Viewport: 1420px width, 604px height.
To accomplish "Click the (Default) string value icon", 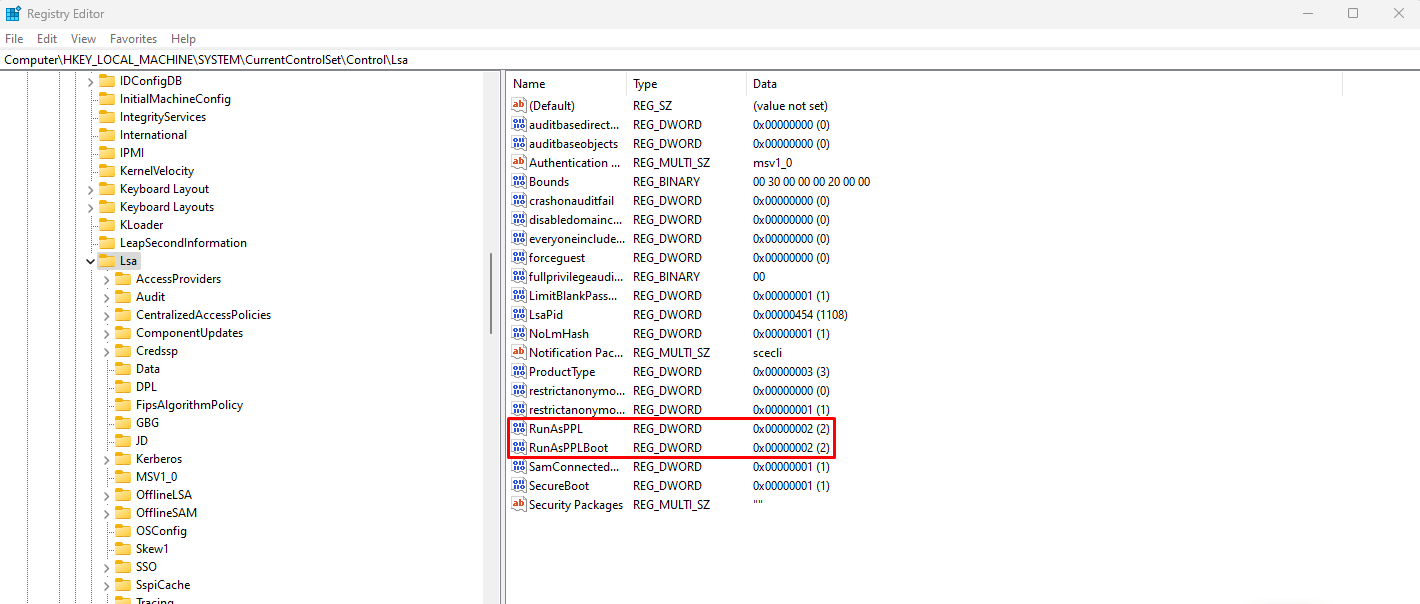I will [519, 106].
